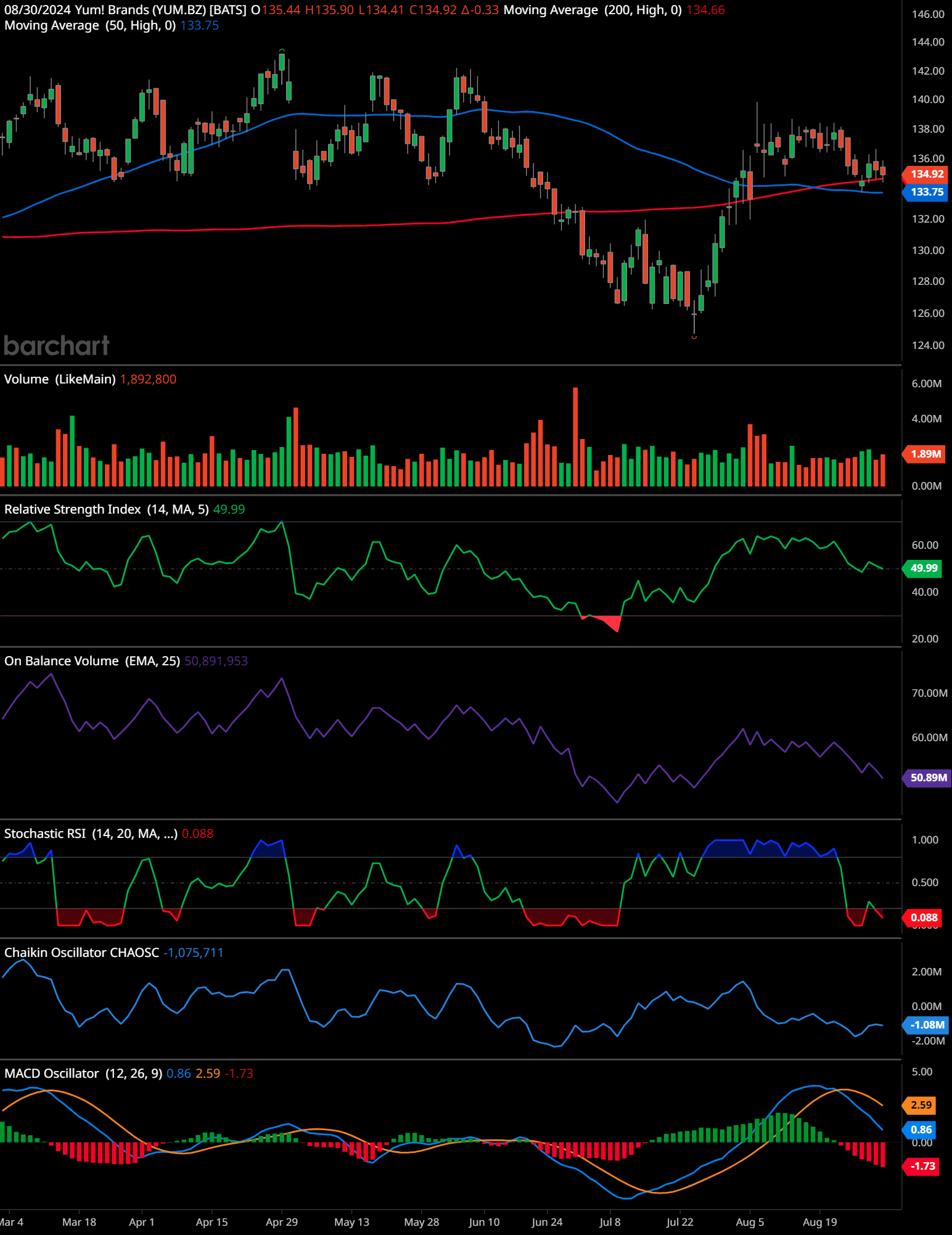The image size is (952, 1235).
Task: Click the On Balance Volume indicator label
Action: [x=92, y=661]
